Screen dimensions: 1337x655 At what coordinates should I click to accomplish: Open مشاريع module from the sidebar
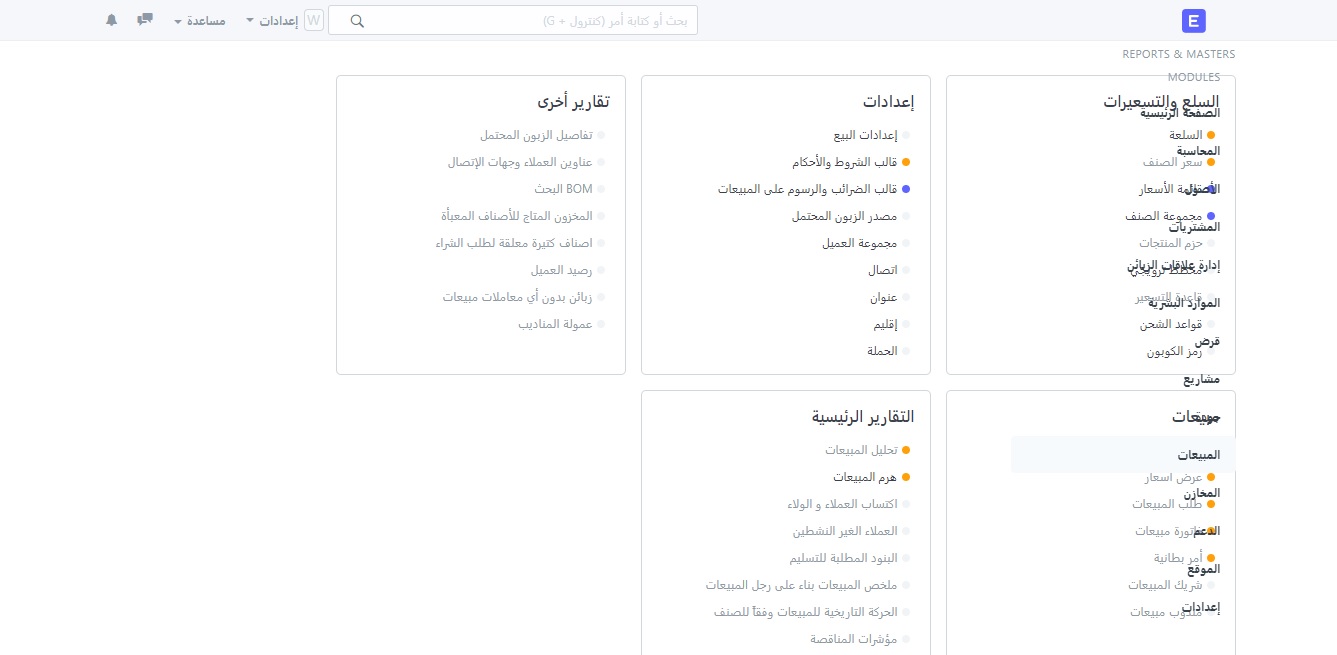[x=1203, y=378]
